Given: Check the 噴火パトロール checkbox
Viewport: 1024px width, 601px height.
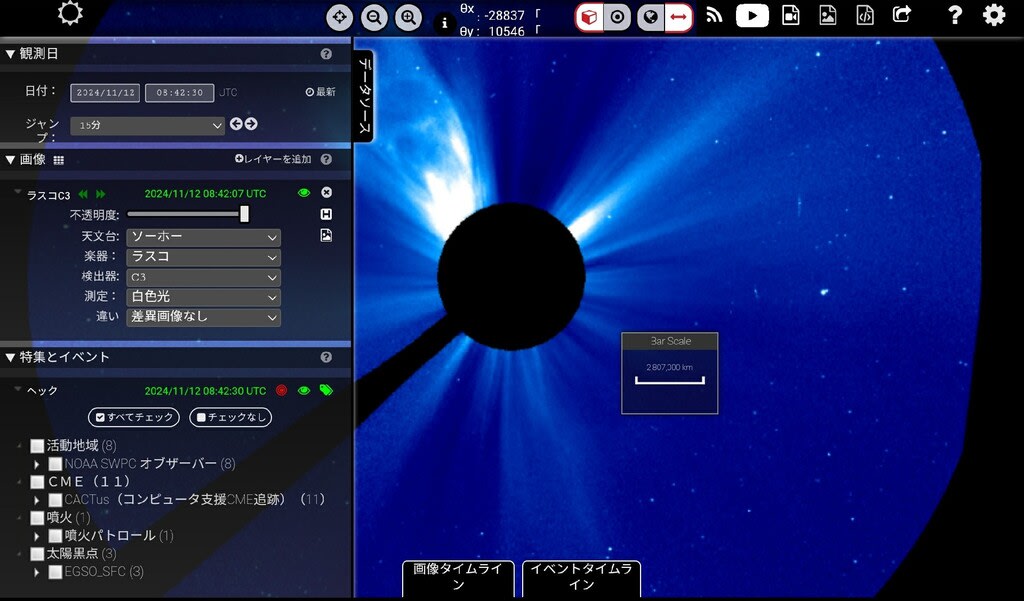Looking at the screenshot, I should click(x=56, y=536).
